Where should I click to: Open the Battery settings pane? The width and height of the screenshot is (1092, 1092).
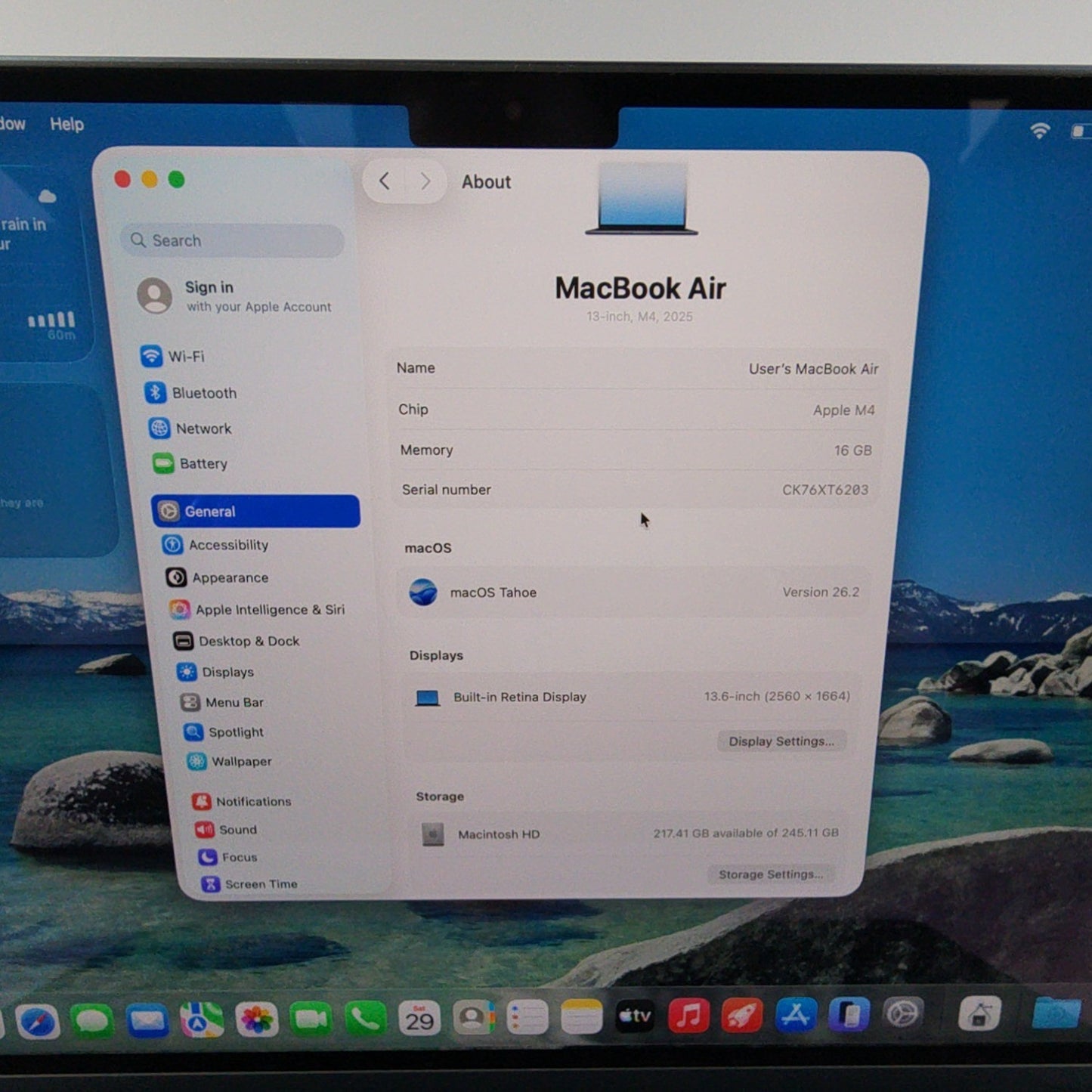[x=190, y=463]
